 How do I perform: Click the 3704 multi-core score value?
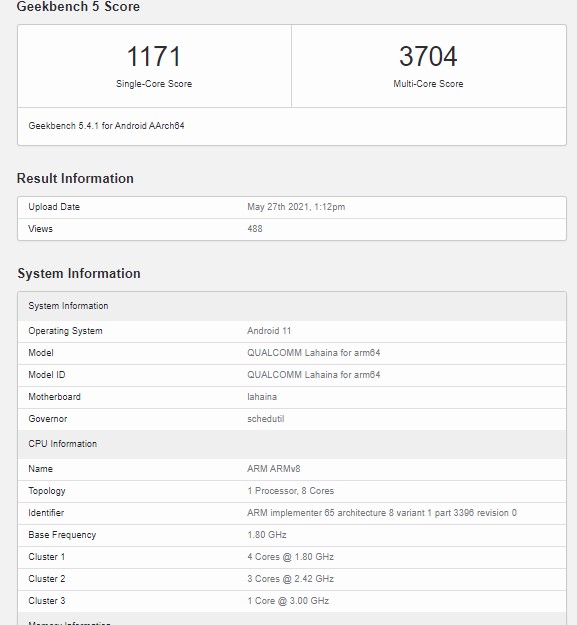428,56
